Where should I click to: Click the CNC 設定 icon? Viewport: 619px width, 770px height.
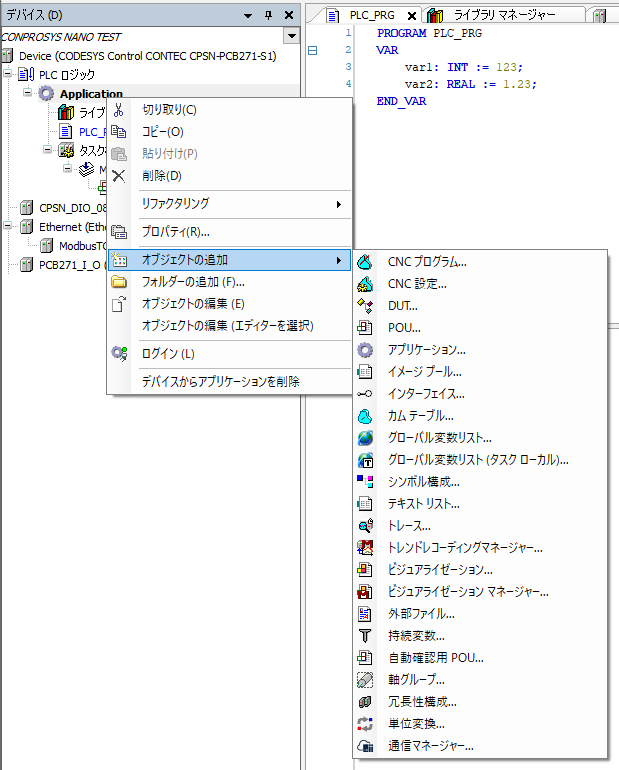point(365,284)
